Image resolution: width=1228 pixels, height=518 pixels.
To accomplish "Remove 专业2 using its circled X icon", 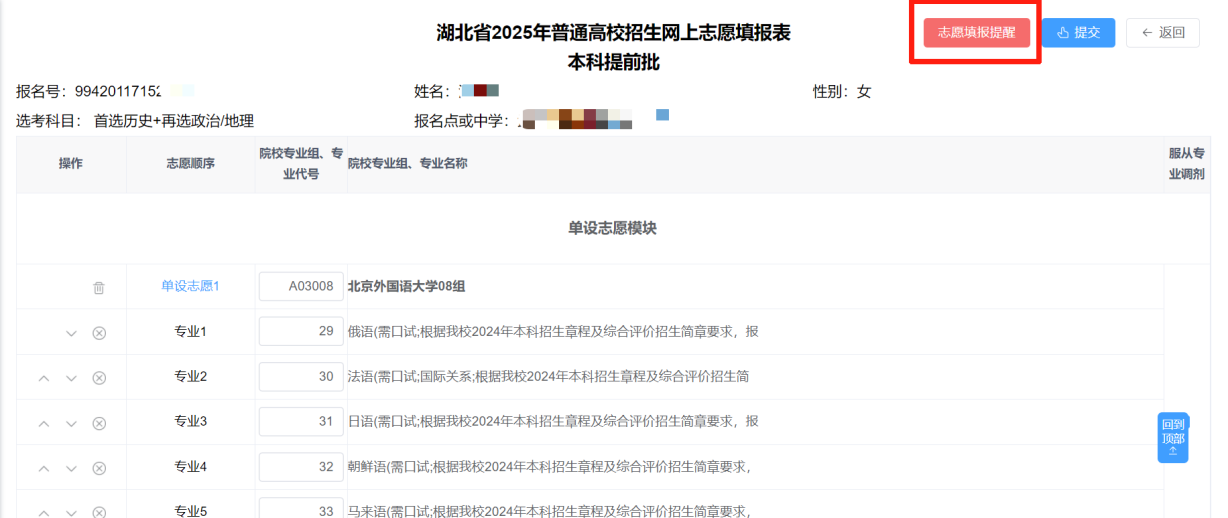I will coord(99,378).
